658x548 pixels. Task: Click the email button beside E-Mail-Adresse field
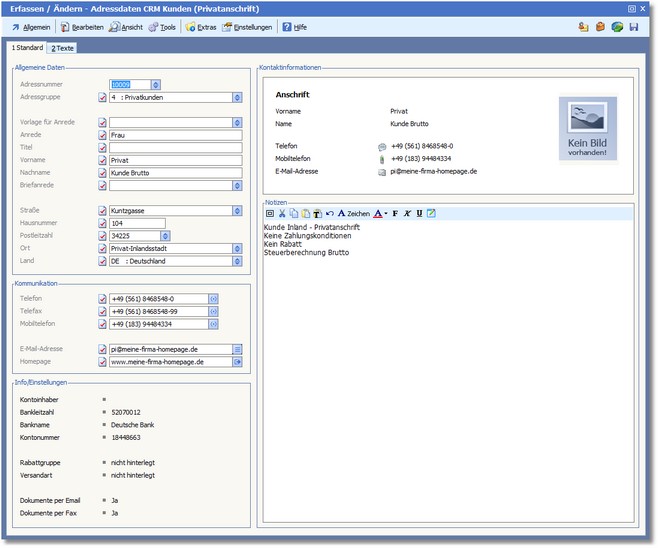point(238,349)
